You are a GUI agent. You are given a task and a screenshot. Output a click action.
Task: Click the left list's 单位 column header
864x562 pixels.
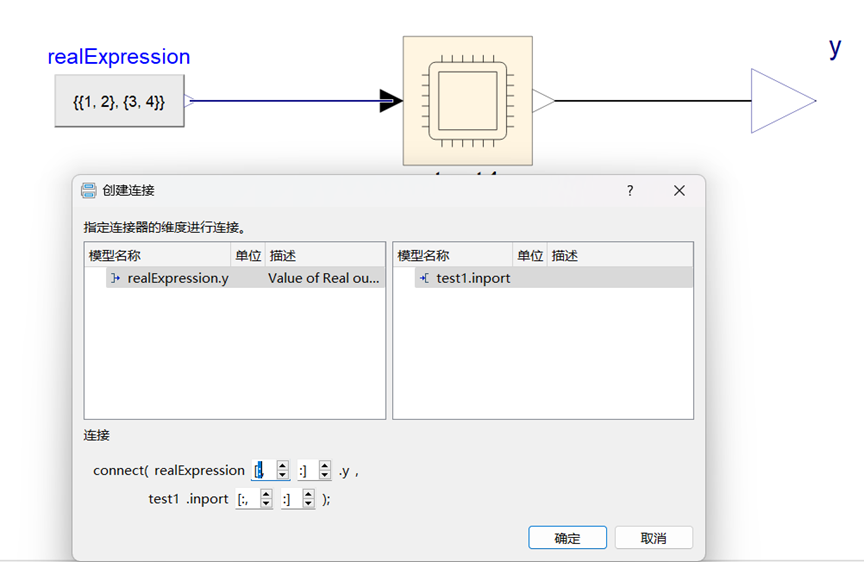point(248,256)
